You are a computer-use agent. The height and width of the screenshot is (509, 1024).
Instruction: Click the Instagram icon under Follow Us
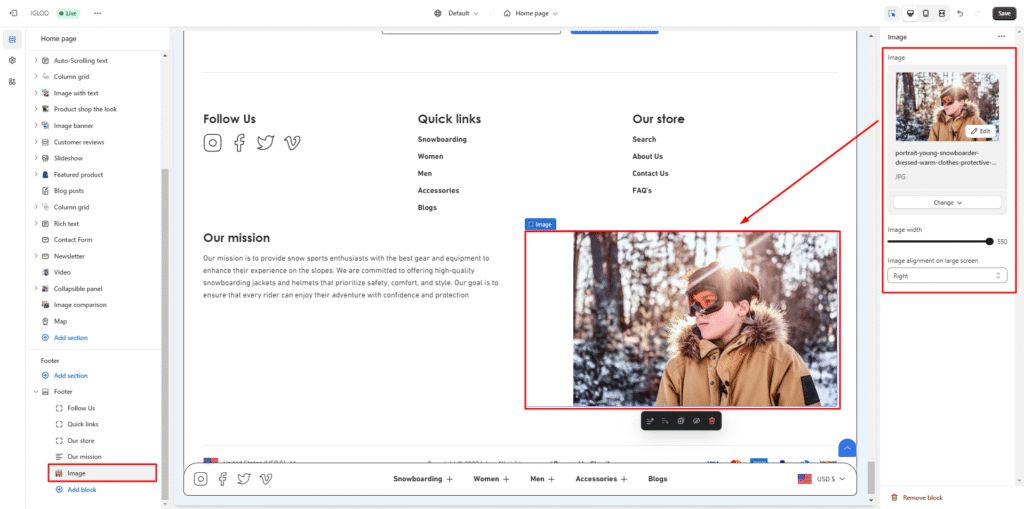click(212, 143)
